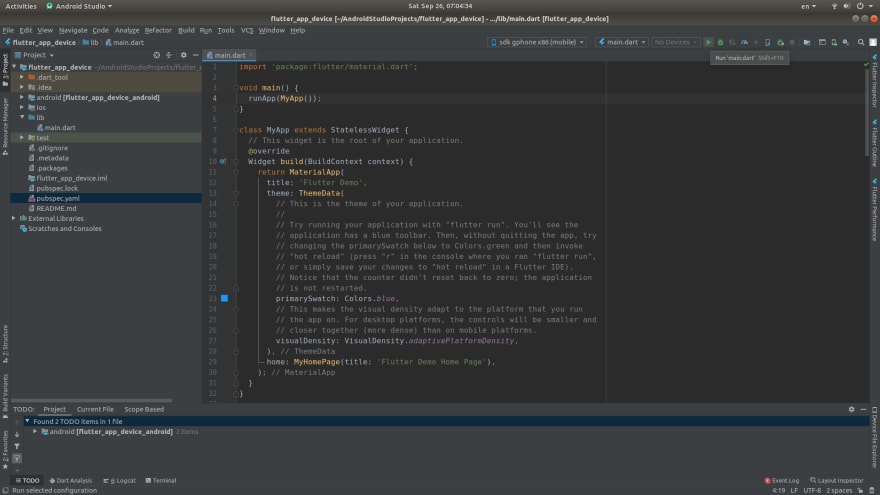This screenshot has width=880, height=495.
Task: Open the Layout Inspector
Action: pyautogui.click(x=837, y=481)
